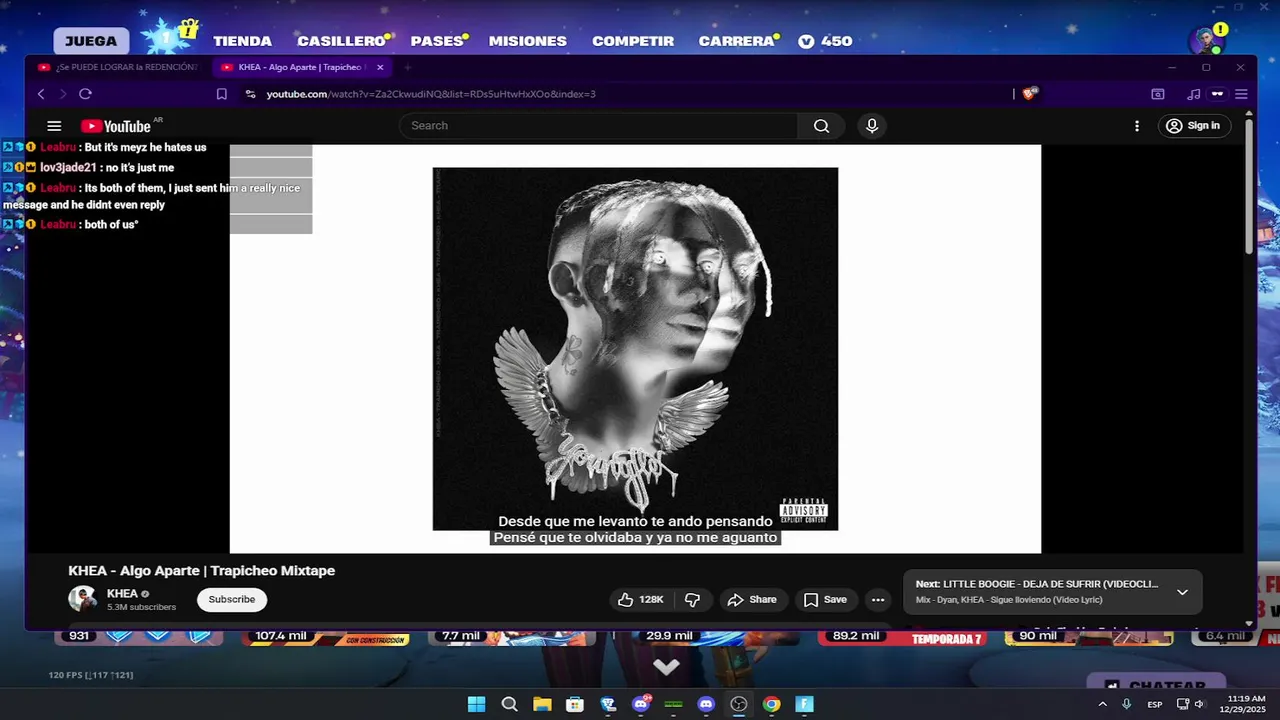The width and height of the screenshot is (1280, 720).
Task: Click the video title 'KHEA - Algo Aparte | Trapicheo Mixtape'
Action: coord(201,571)
